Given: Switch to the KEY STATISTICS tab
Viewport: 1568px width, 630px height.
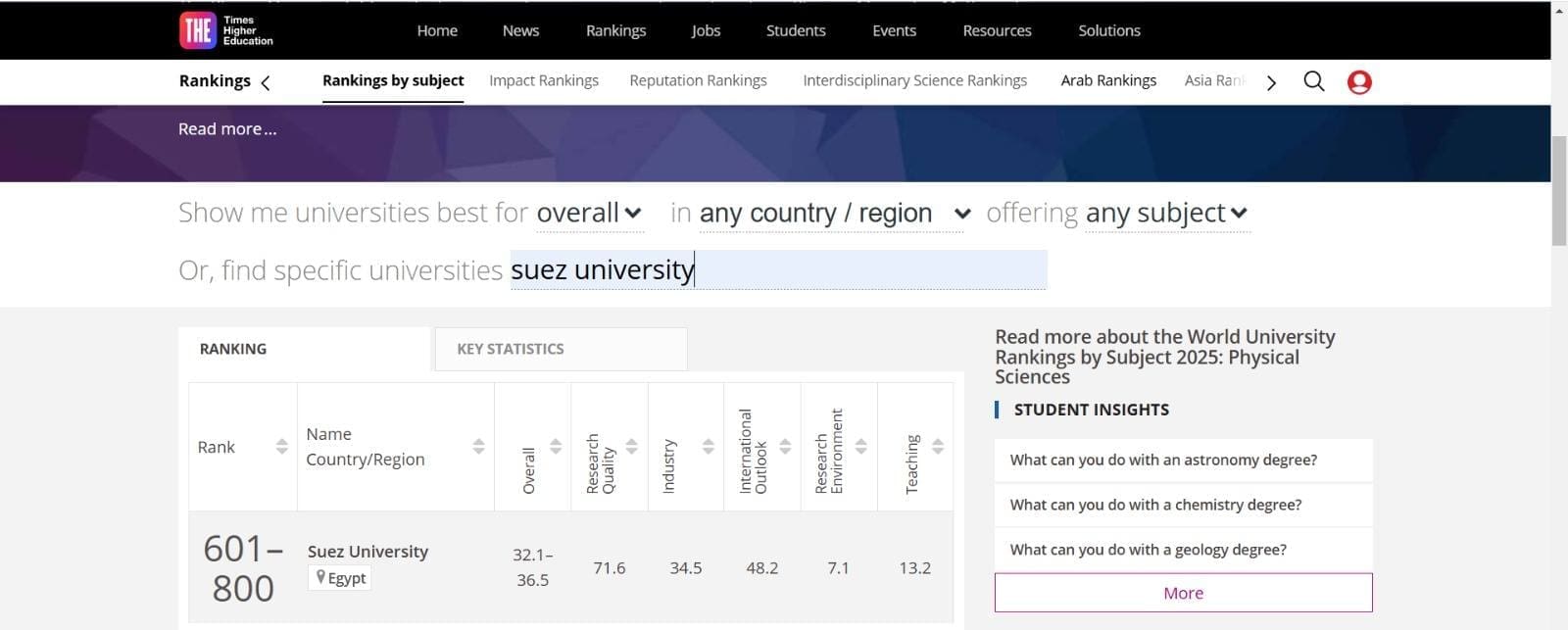Looking at the screenshot, I should pos(561,349).
